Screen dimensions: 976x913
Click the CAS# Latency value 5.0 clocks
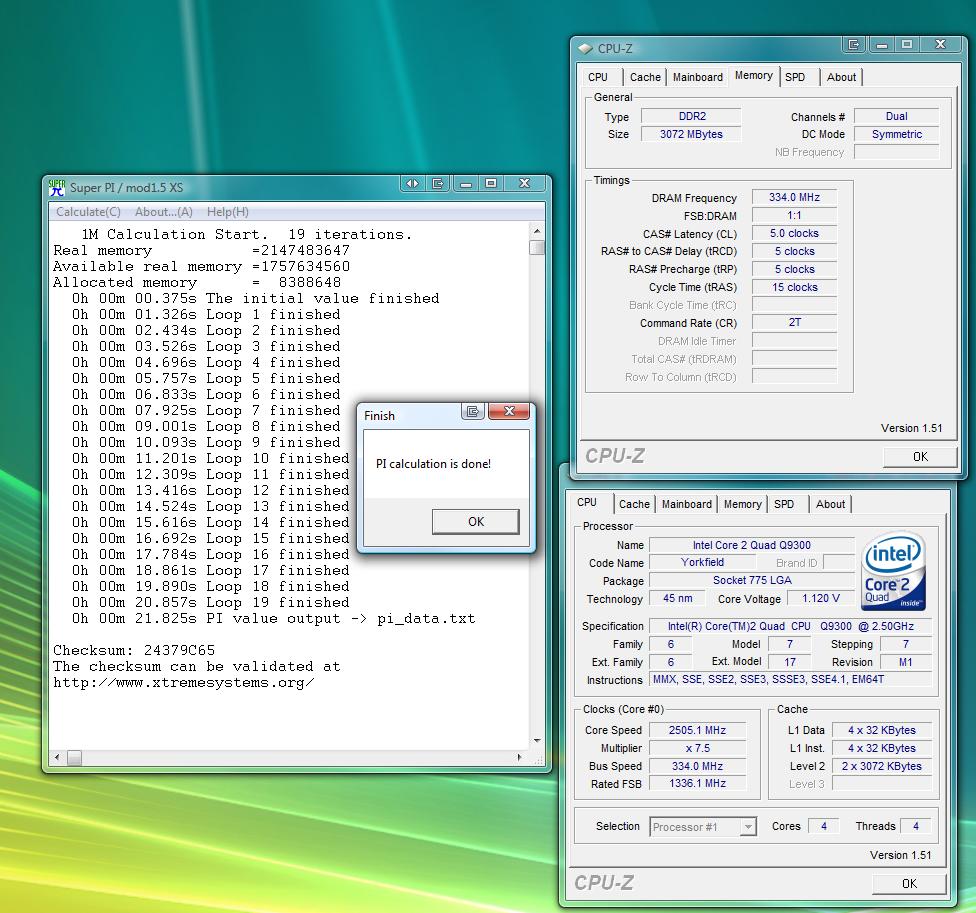pyautogui.click(x=794, y=233)
